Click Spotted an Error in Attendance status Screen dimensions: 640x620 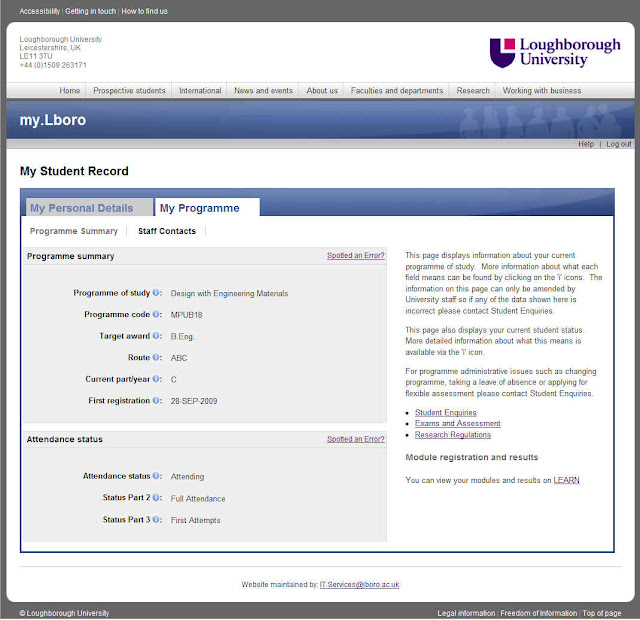point(356,439)
